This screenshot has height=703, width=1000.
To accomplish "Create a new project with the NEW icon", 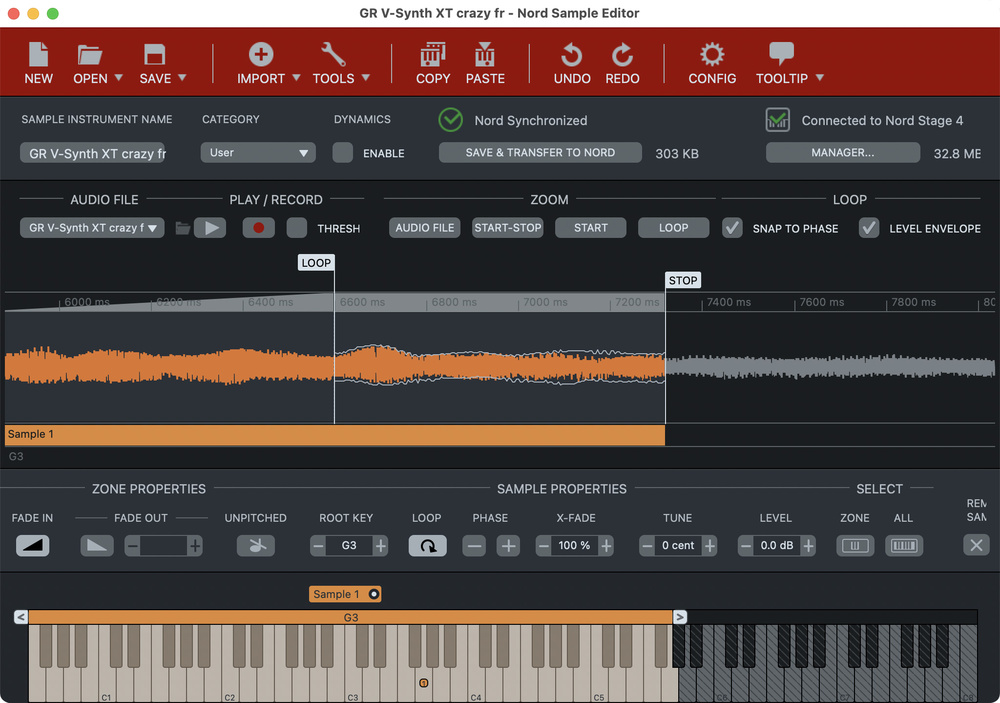I will tap(38, 55).
